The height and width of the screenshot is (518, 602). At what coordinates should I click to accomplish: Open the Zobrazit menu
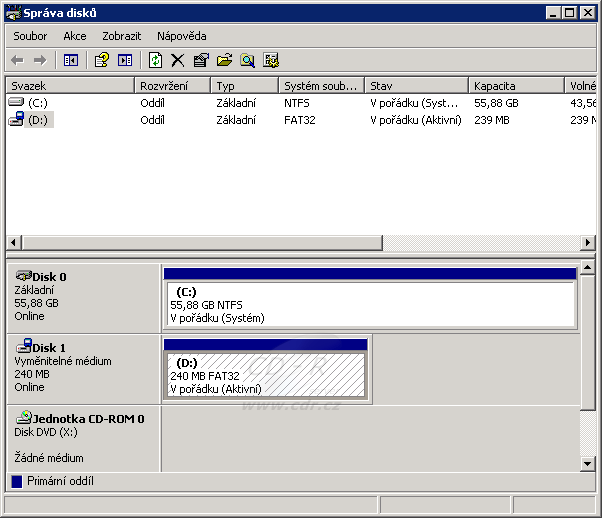121,36
